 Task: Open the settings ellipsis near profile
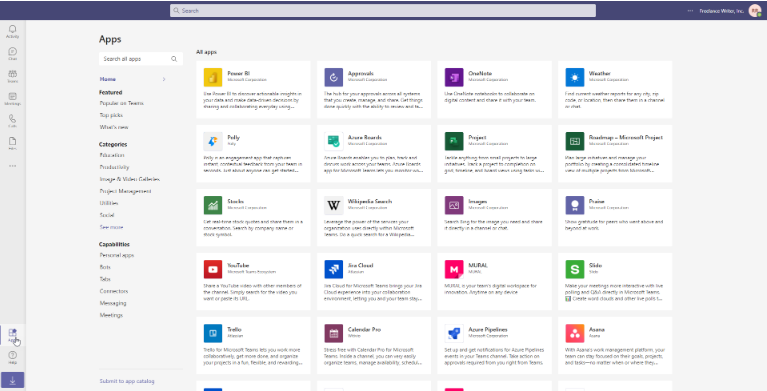pos(690,10)
